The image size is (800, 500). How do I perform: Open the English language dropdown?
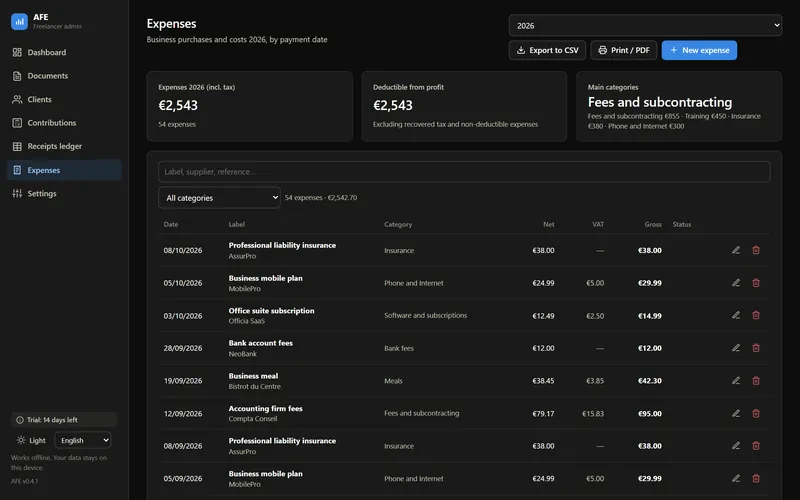83,440
